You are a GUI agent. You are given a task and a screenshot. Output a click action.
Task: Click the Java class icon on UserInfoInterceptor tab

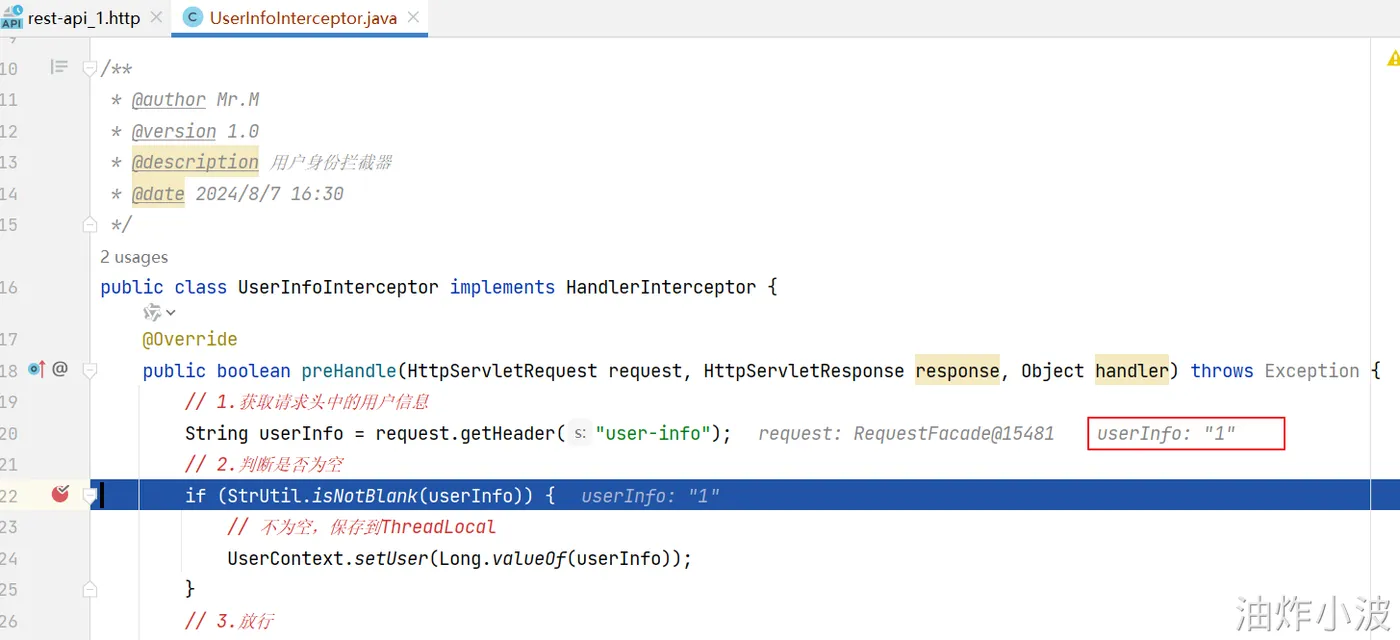(x=192, y=18)
